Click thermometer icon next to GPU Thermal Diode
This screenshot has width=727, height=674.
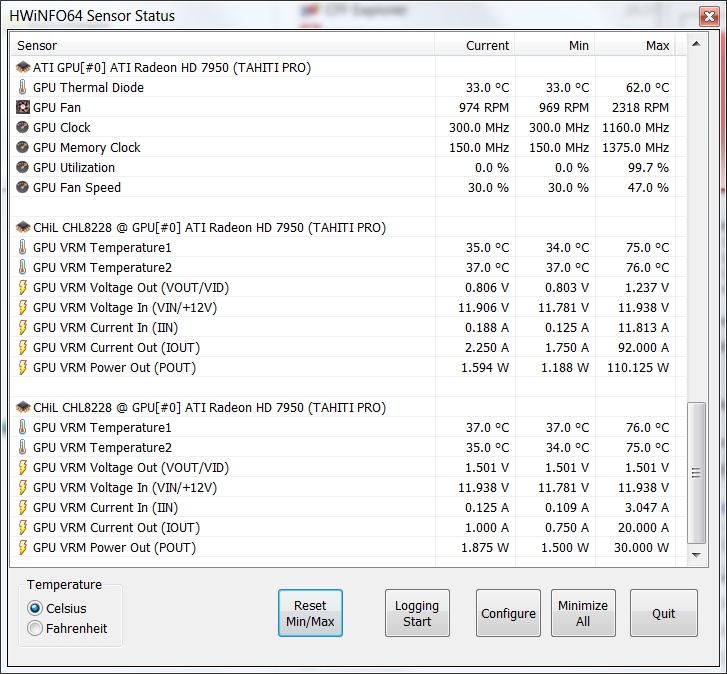22,87
